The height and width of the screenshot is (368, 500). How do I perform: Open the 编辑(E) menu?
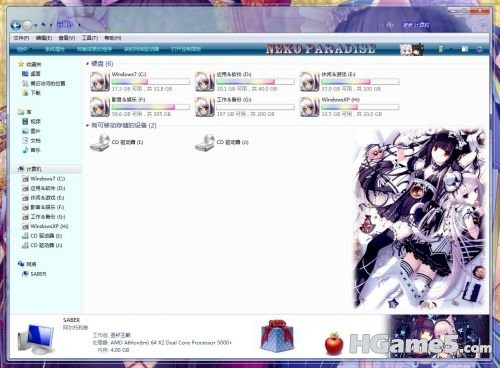(44, 38)
